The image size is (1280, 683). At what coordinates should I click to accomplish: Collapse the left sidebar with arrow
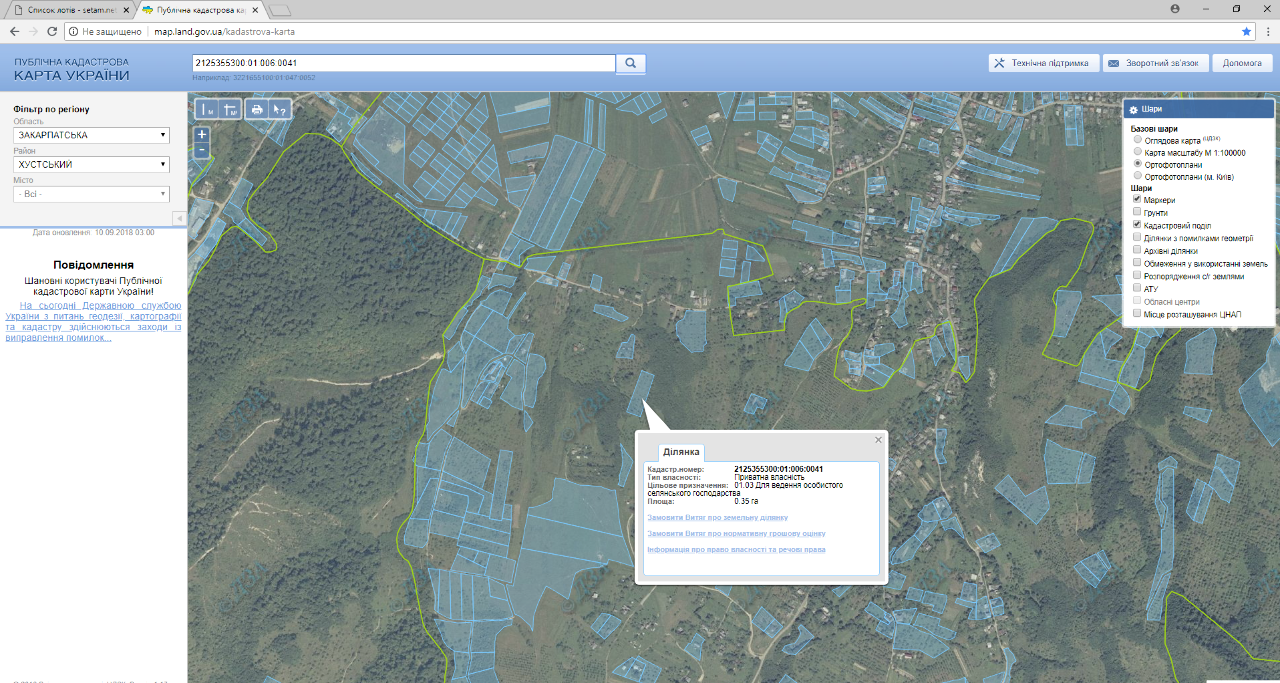point(179,218)
